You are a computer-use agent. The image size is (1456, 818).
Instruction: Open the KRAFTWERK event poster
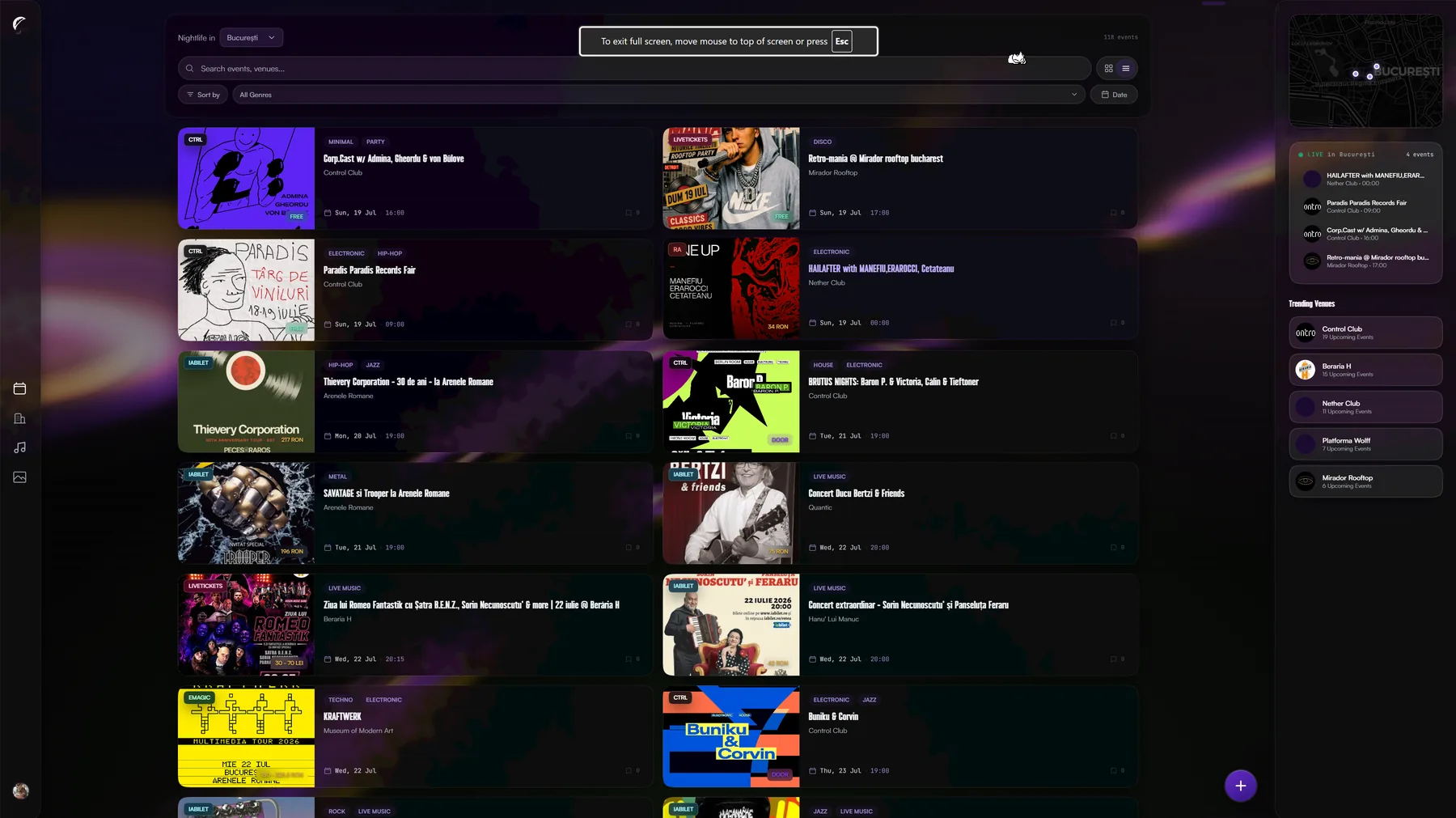(x=246, y=736)
